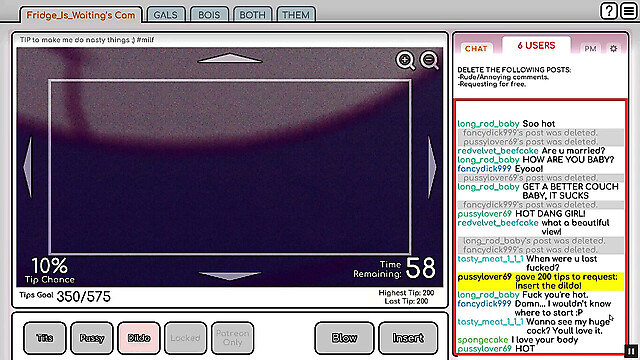Image resolution: width=640 pixels, height=360 pixels.
Task: Switch to the GALS tab
Action: (x=166, y=15)
